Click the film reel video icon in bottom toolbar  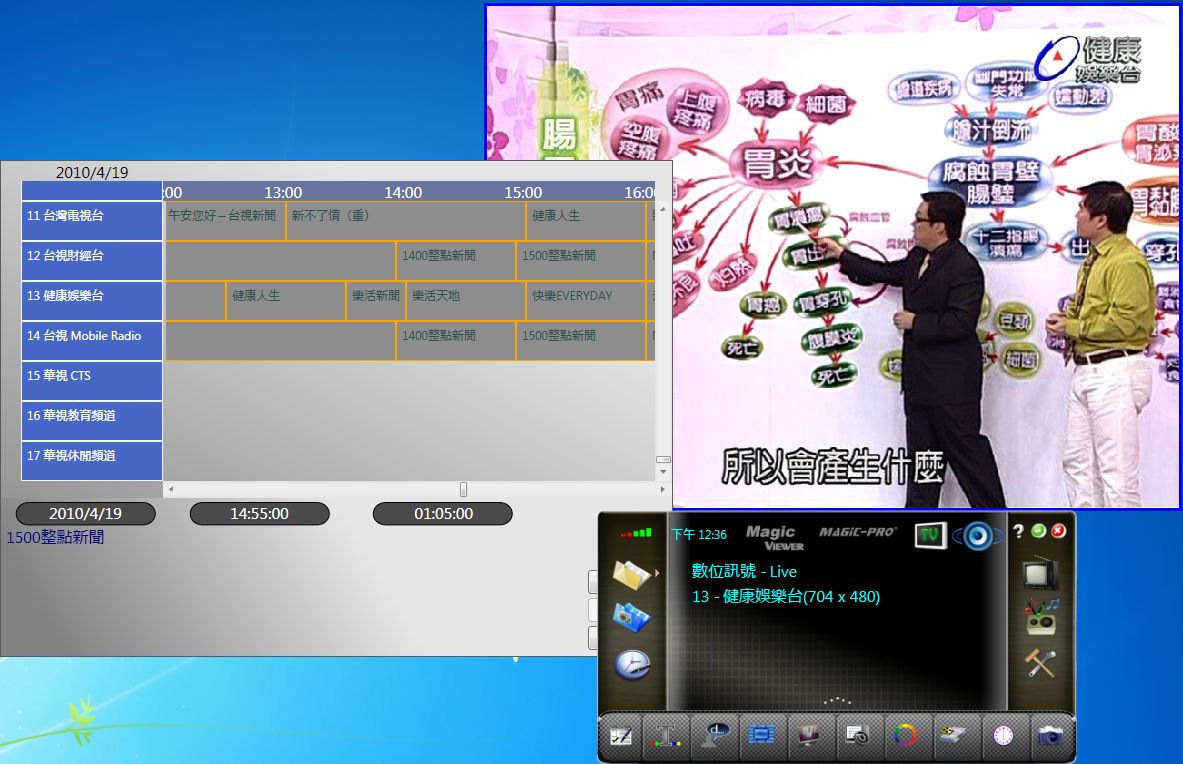point(952,734)
